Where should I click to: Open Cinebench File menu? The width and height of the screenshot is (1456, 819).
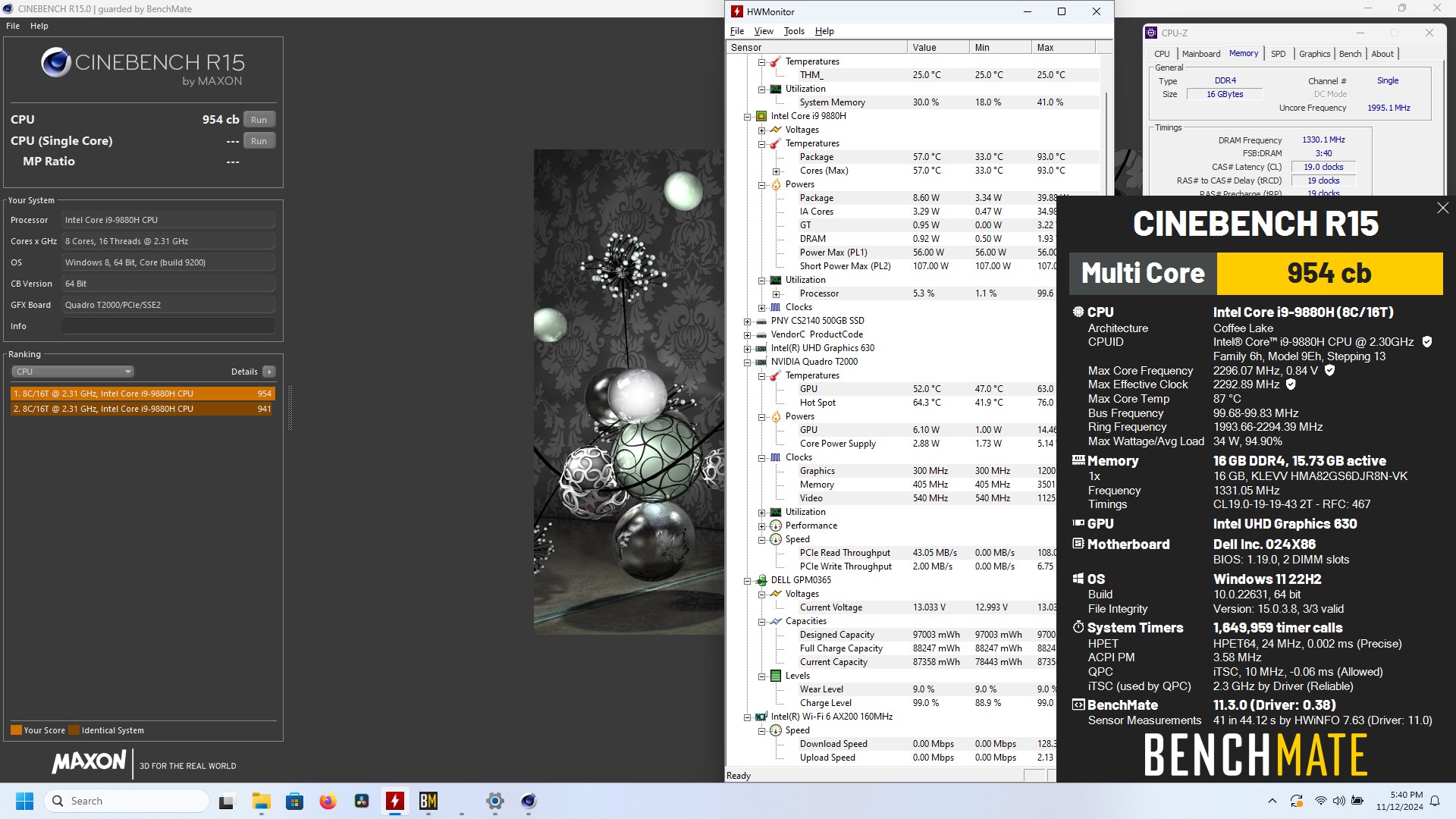13,26
